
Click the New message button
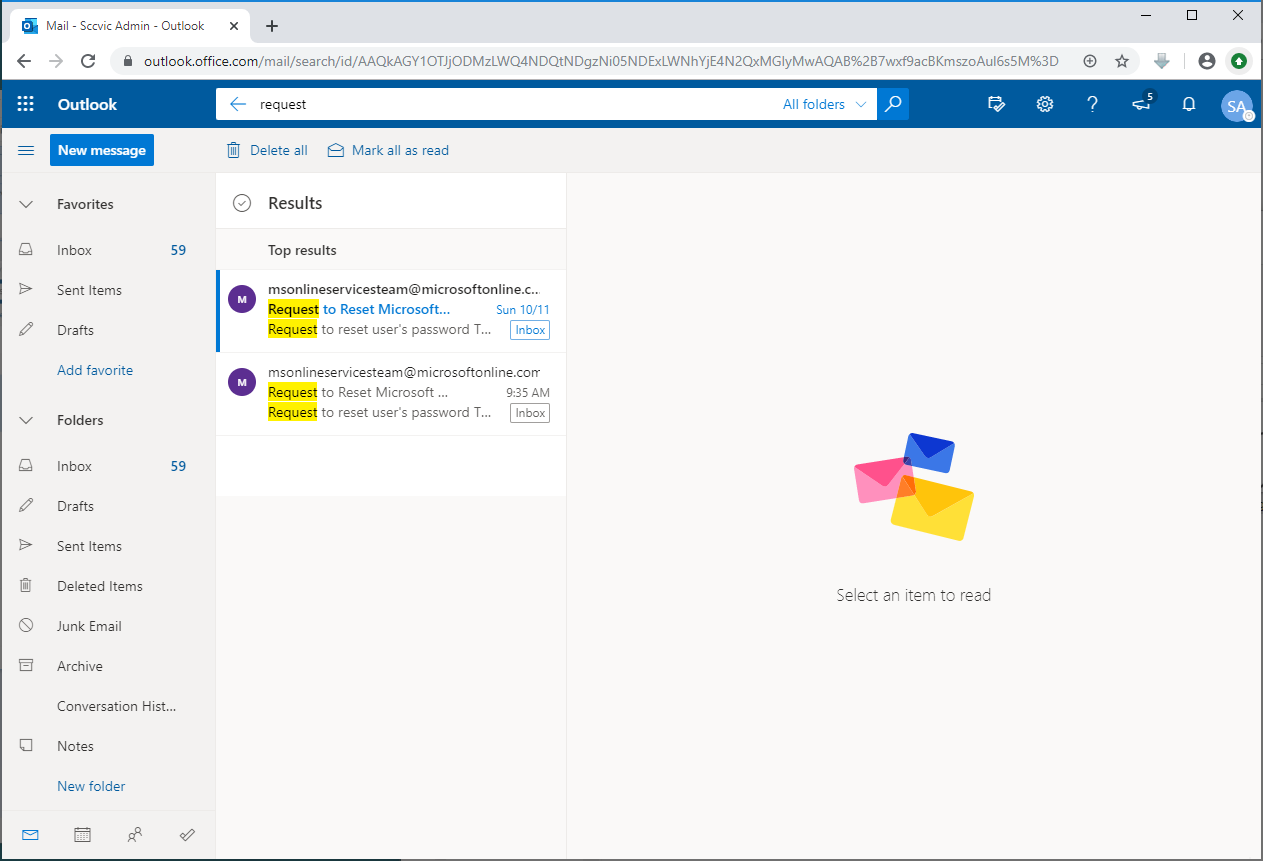point(102,150)
